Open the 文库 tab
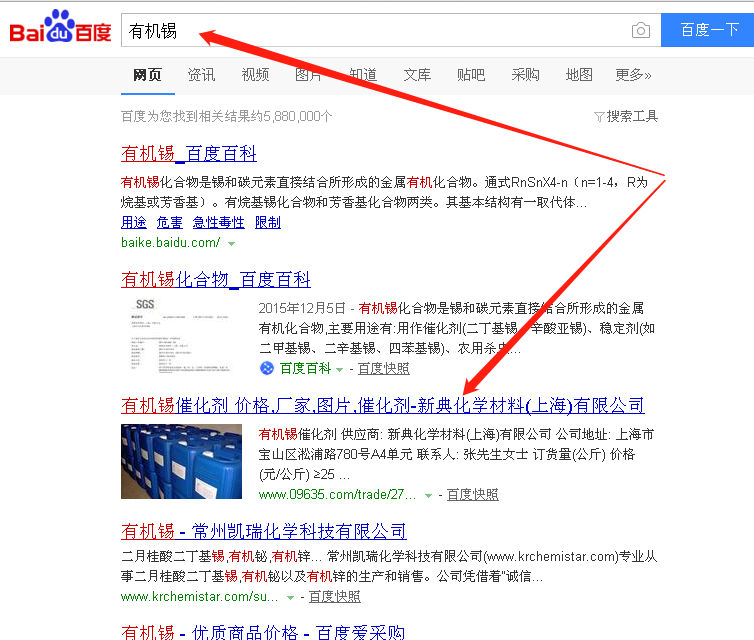This screenshot has height=640, width=754. [417, 75]
